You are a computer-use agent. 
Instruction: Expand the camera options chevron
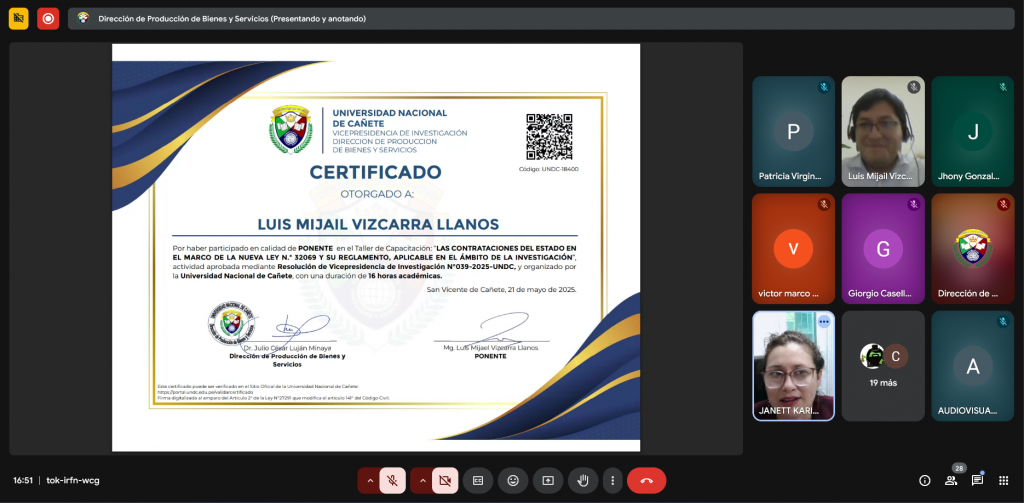click(423, 481)
